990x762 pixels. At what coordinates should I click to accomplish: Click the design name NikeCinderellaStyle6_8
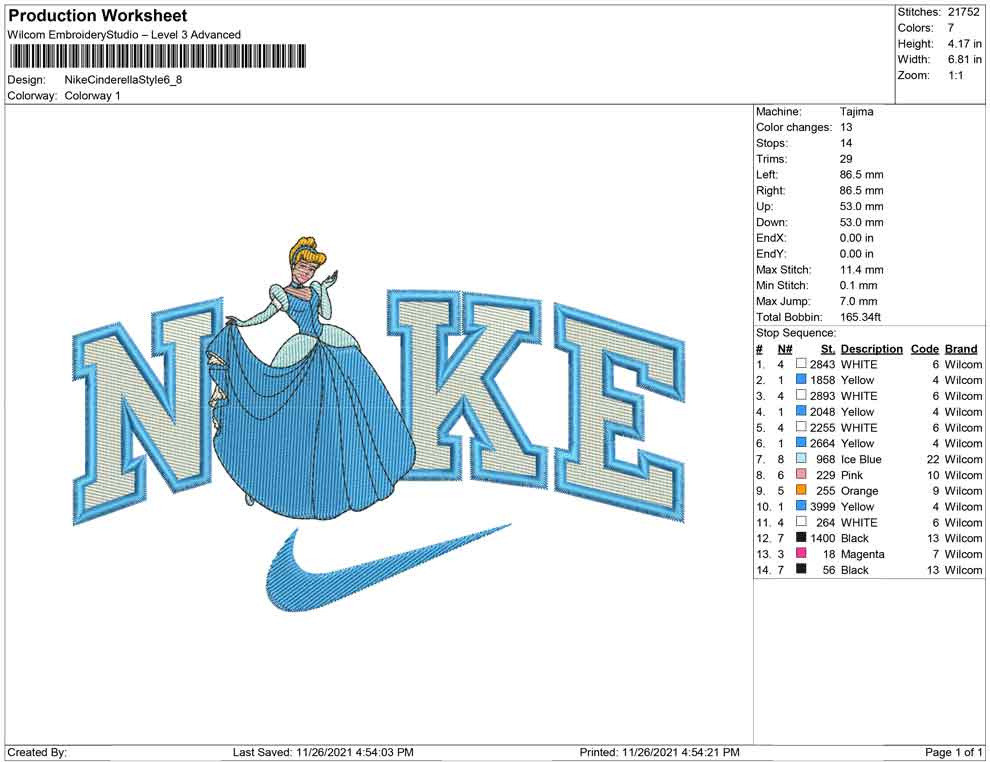click(123, 80)
